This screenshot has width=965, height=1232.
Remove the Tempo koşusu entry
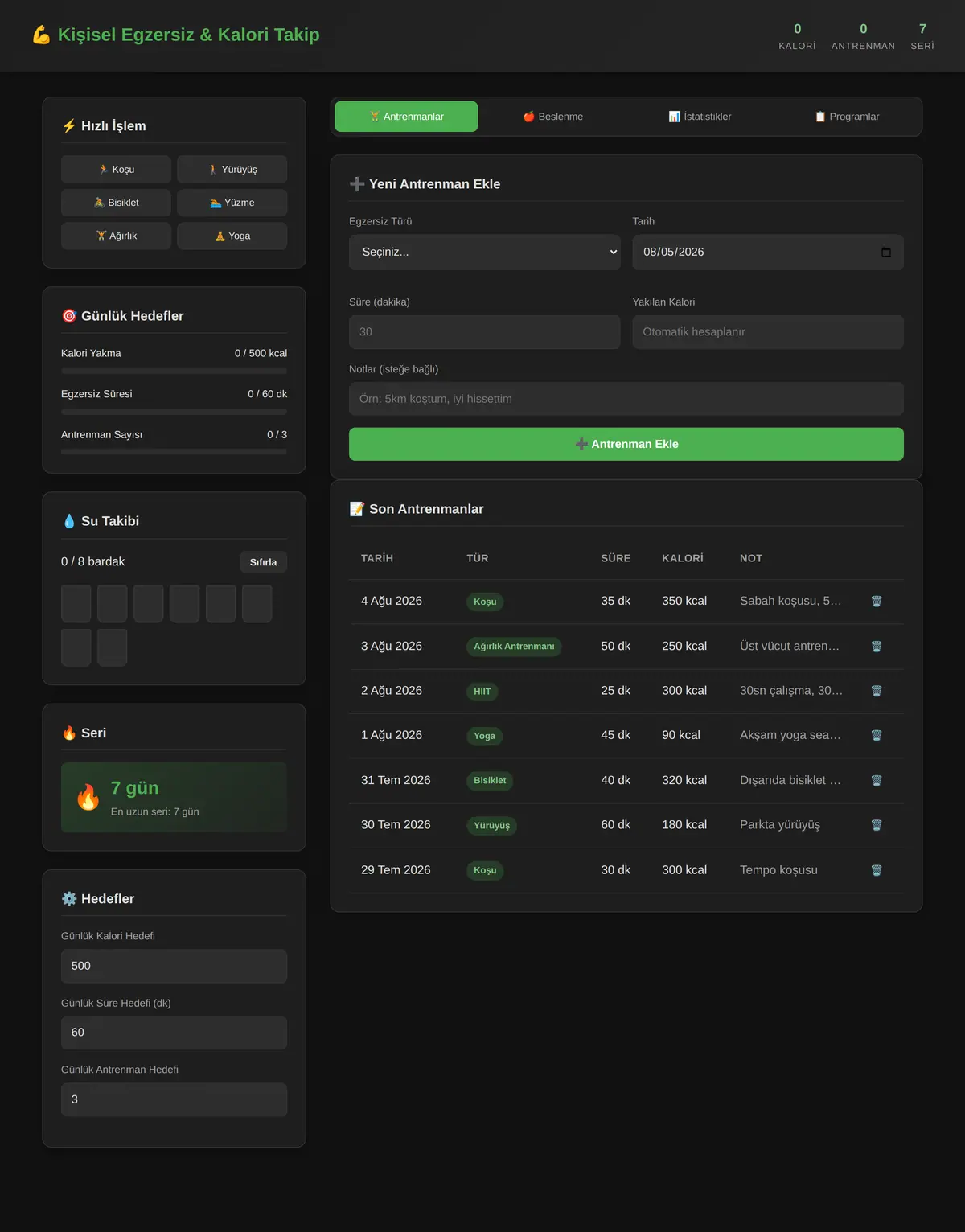click(x=877, y=870)
